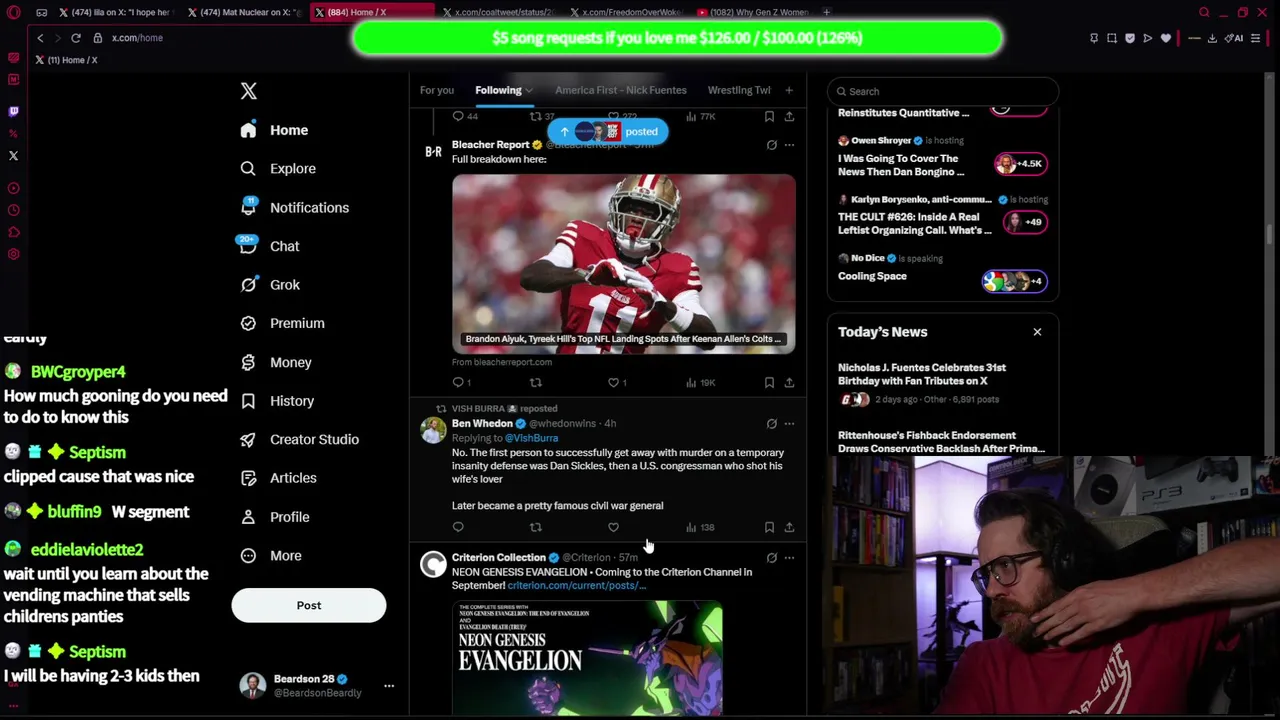This screenshot has height=720, width=1280.
Task: Expand the More menu in the sidebar
Action: click(271, 556)
